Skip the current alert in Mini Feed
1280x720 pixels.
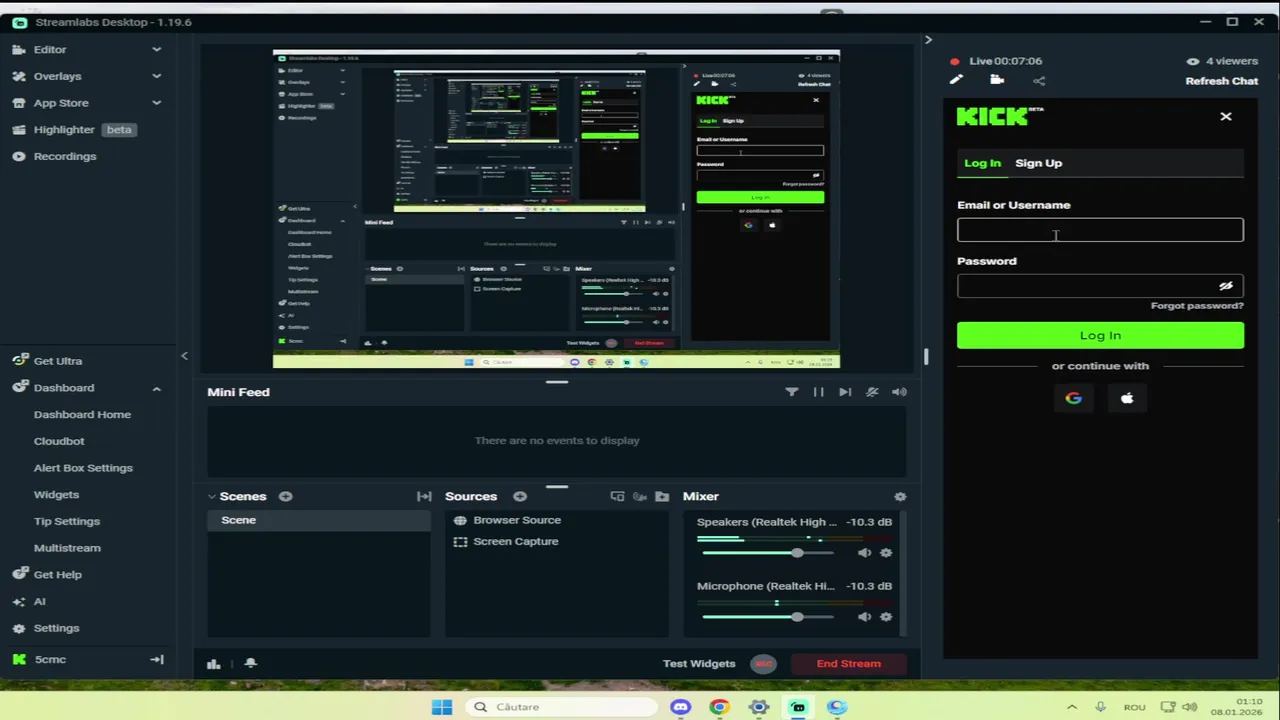coord(845,392)
